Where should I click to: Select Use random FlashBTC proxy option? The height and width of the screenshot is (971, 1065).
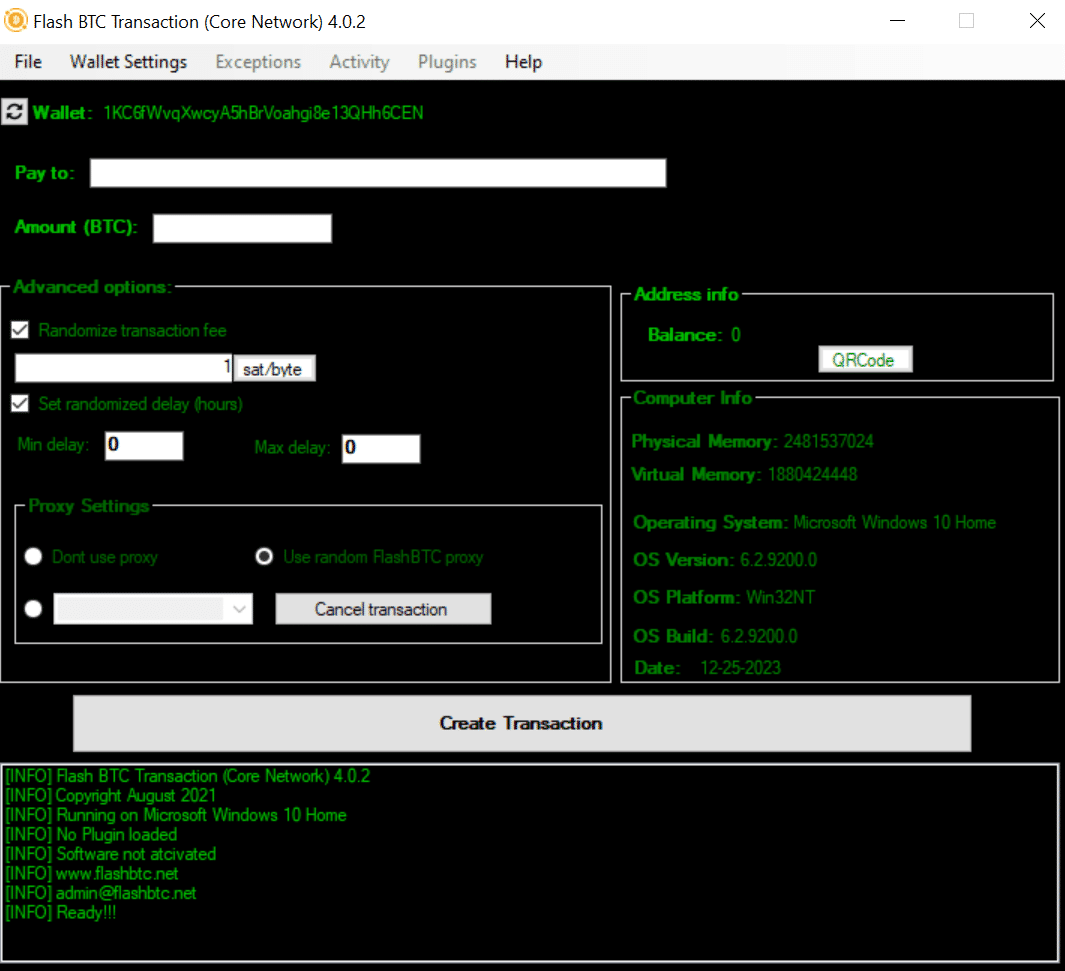264,557
